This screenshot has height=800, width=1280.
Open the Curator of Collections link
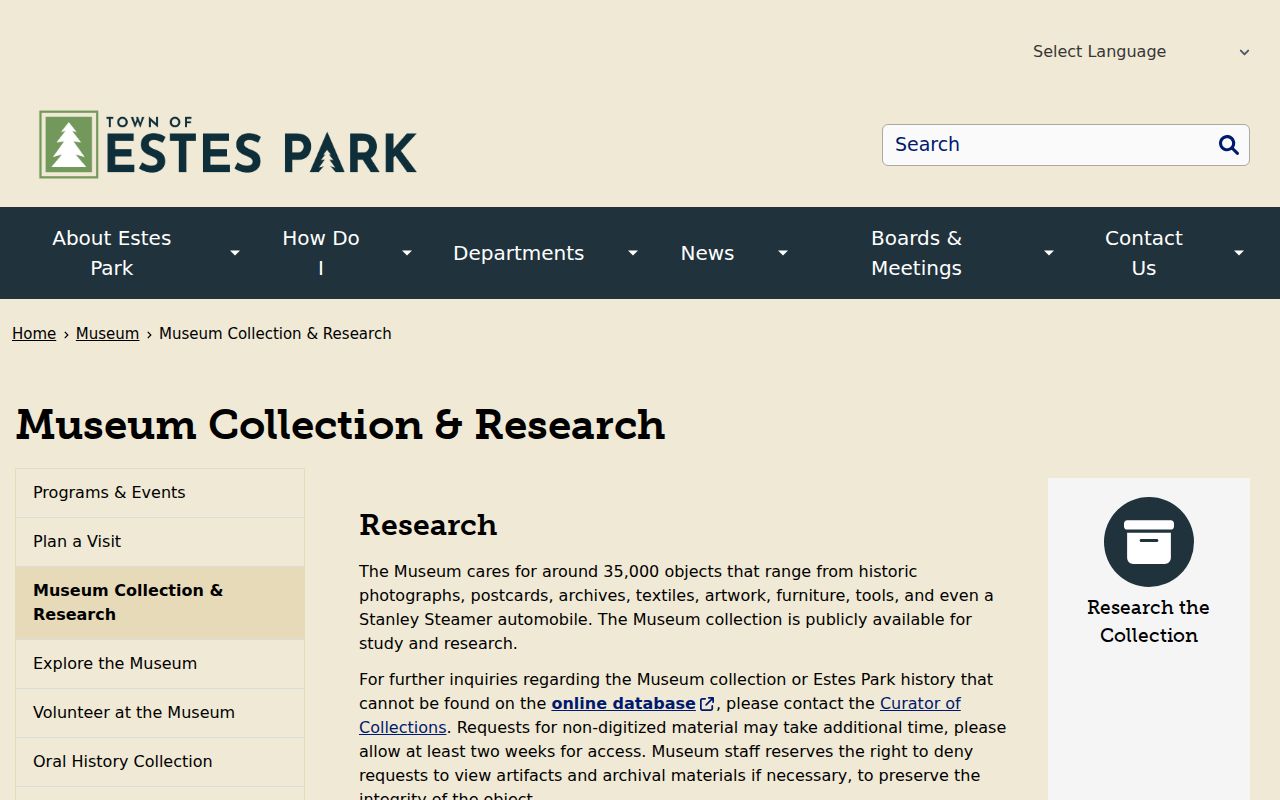[x=660, y=716]
